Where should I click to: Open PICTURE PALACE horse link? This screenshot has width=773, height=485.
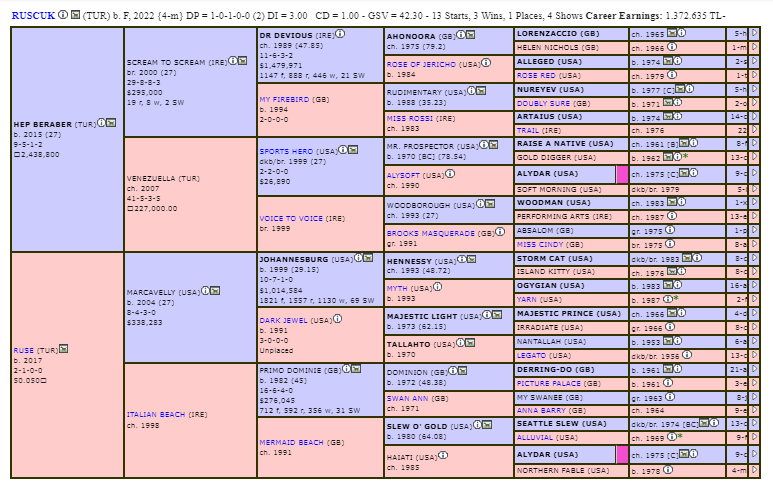[548, 383]
